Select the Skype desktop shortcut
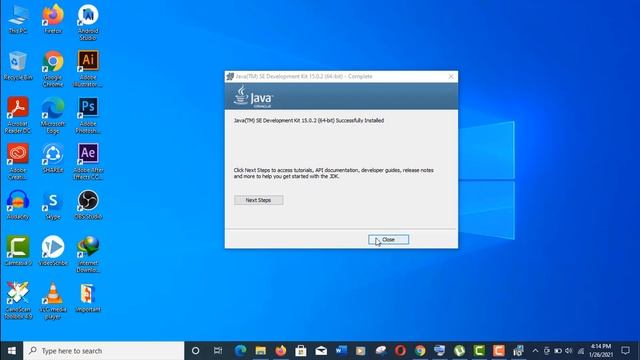 click(53, 205)
